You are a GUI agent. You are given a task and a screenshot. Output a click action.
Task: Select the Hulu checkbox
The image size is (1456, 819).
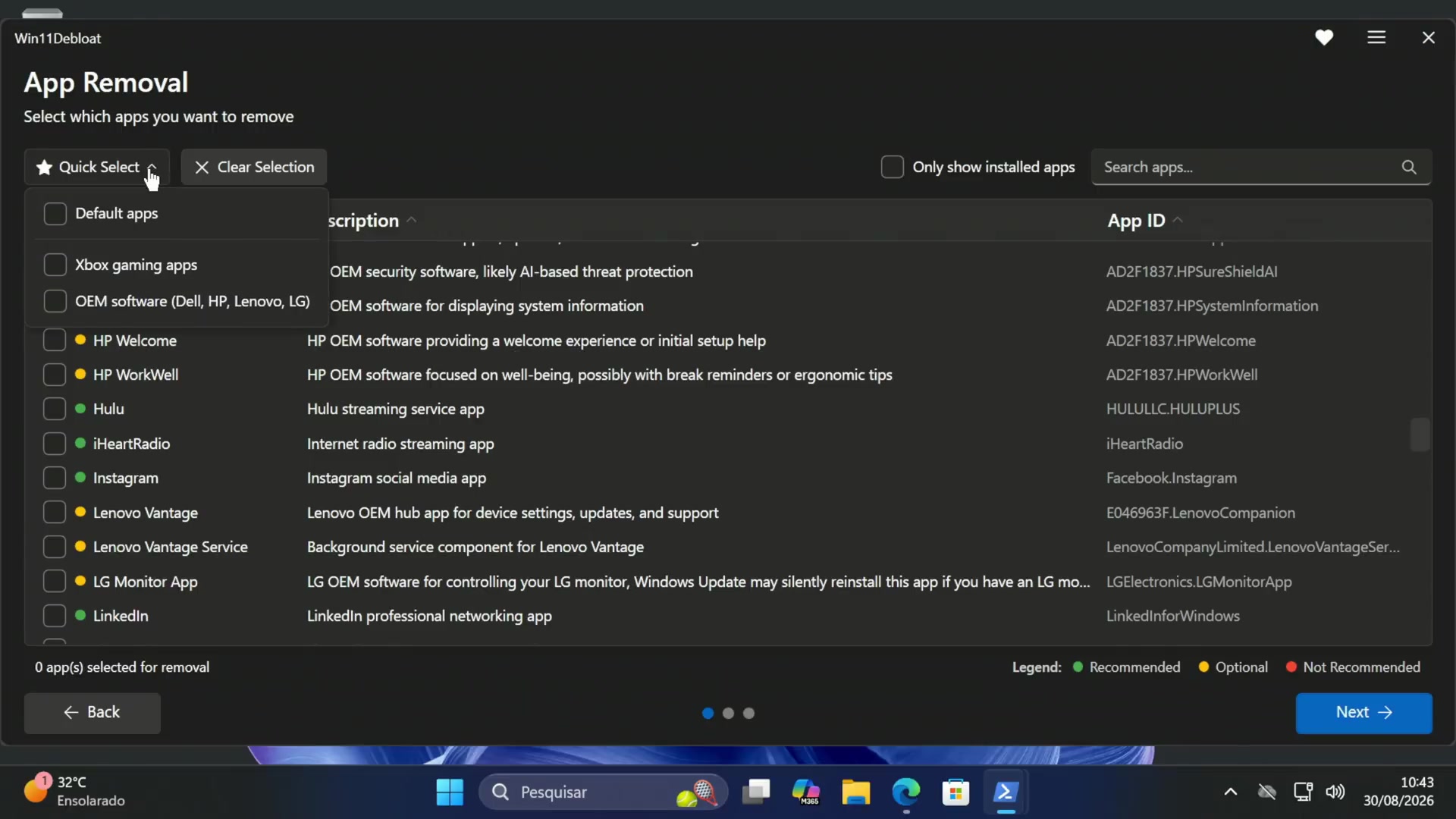(x=55, y=409)
